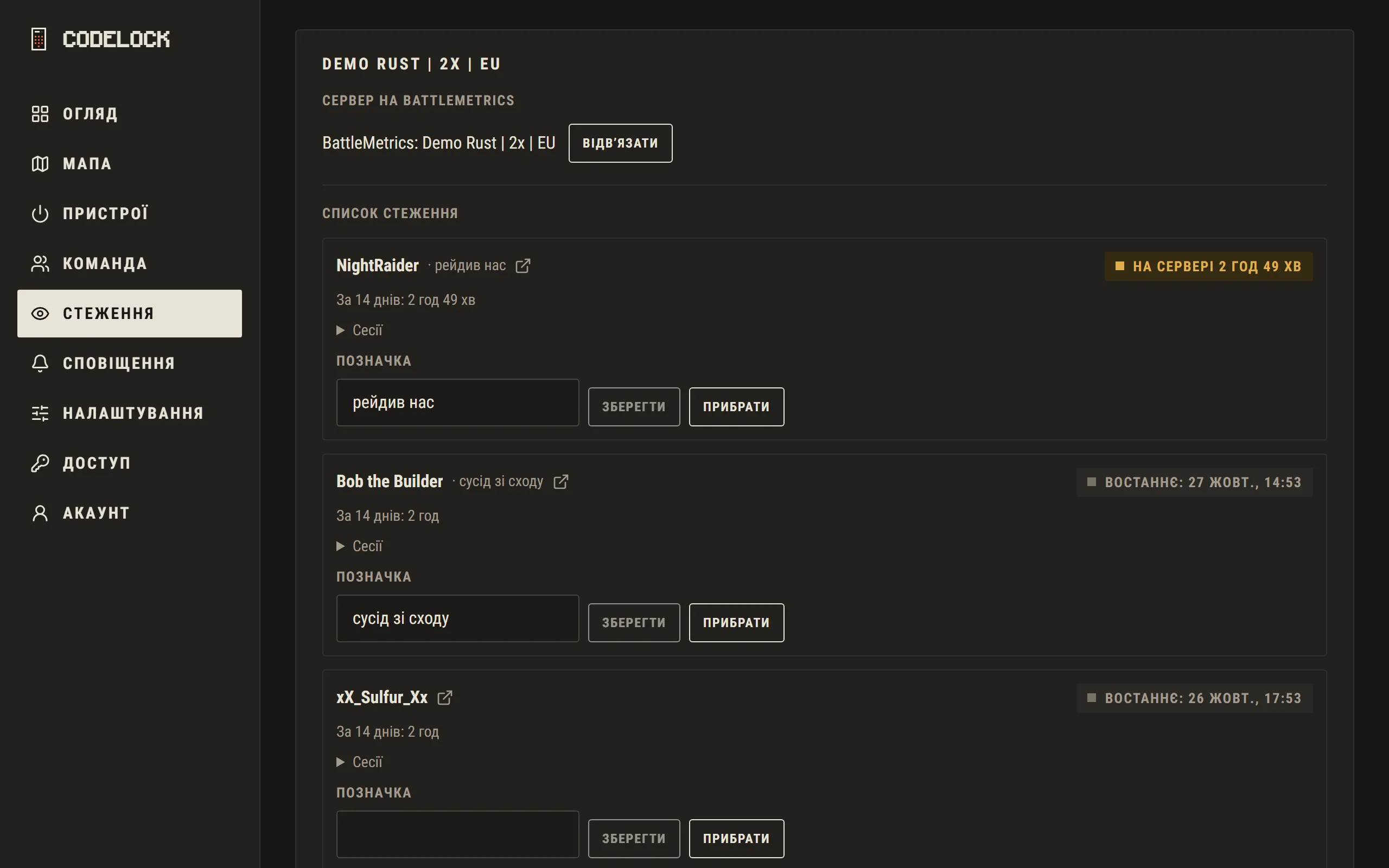Click the NightRaider player name
This screenshot has width=1389, height=868.
click(x=378, y=265)
